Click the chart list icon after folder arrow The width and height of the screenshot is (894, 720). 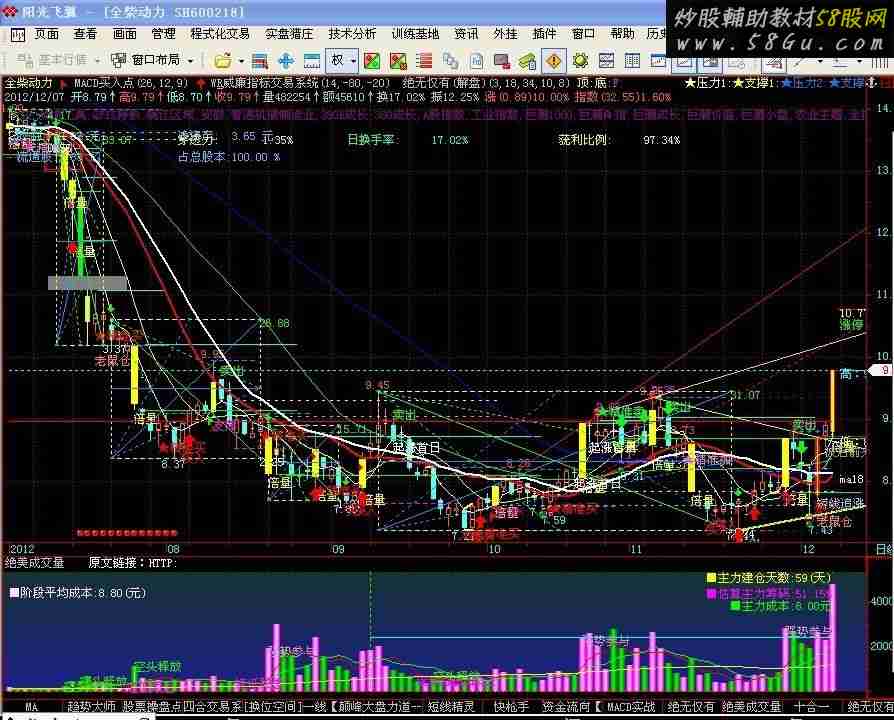pos(260,61)
